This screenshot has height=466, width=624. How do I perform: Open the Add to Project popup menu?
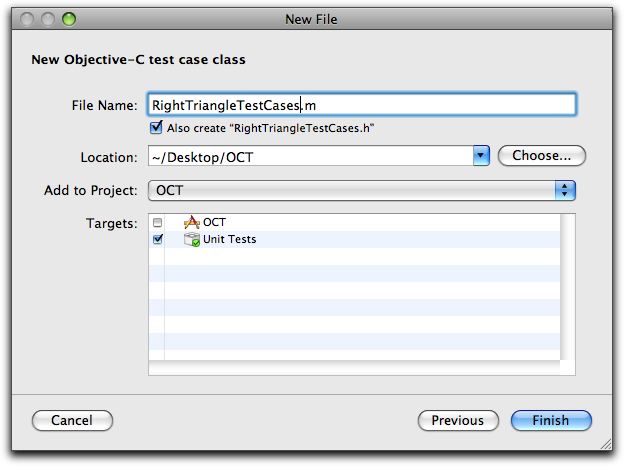(361, 191)
